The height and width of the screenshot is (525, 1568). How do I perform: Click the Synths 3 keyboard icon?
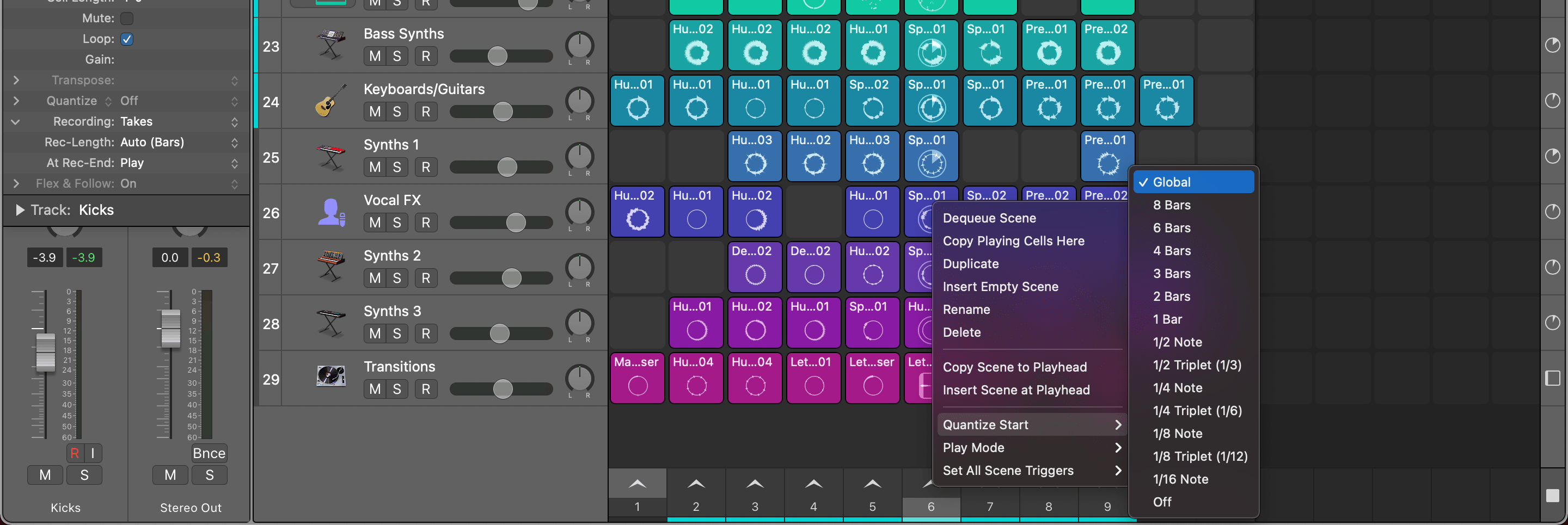[330, 322]
